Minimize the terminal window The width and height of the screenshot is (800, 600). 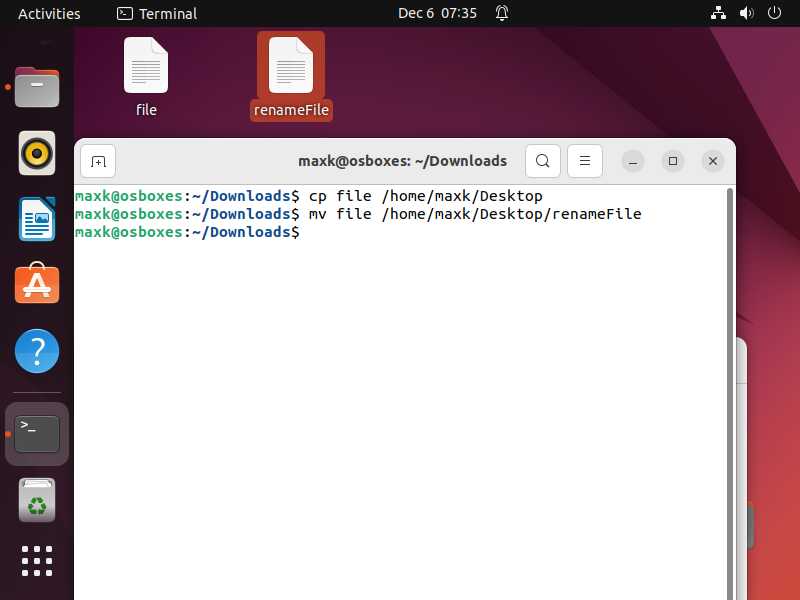coord(633,161)
